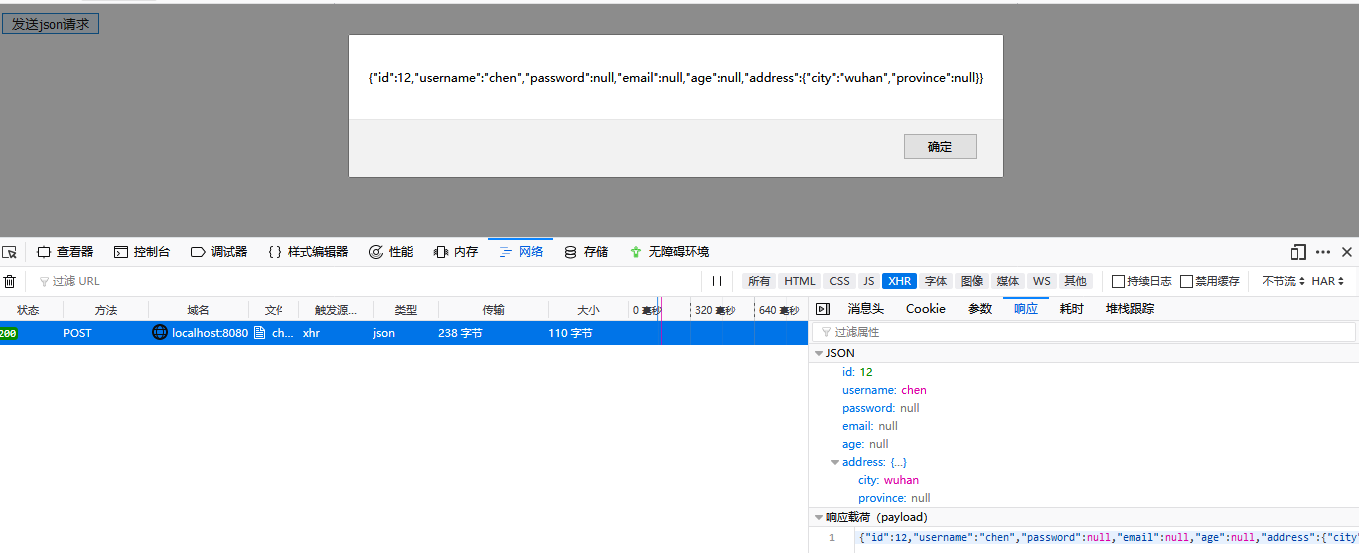This screenshot has height=553, width=1359.
Task: Open the 消息头 headers tab
Action: 866,309
